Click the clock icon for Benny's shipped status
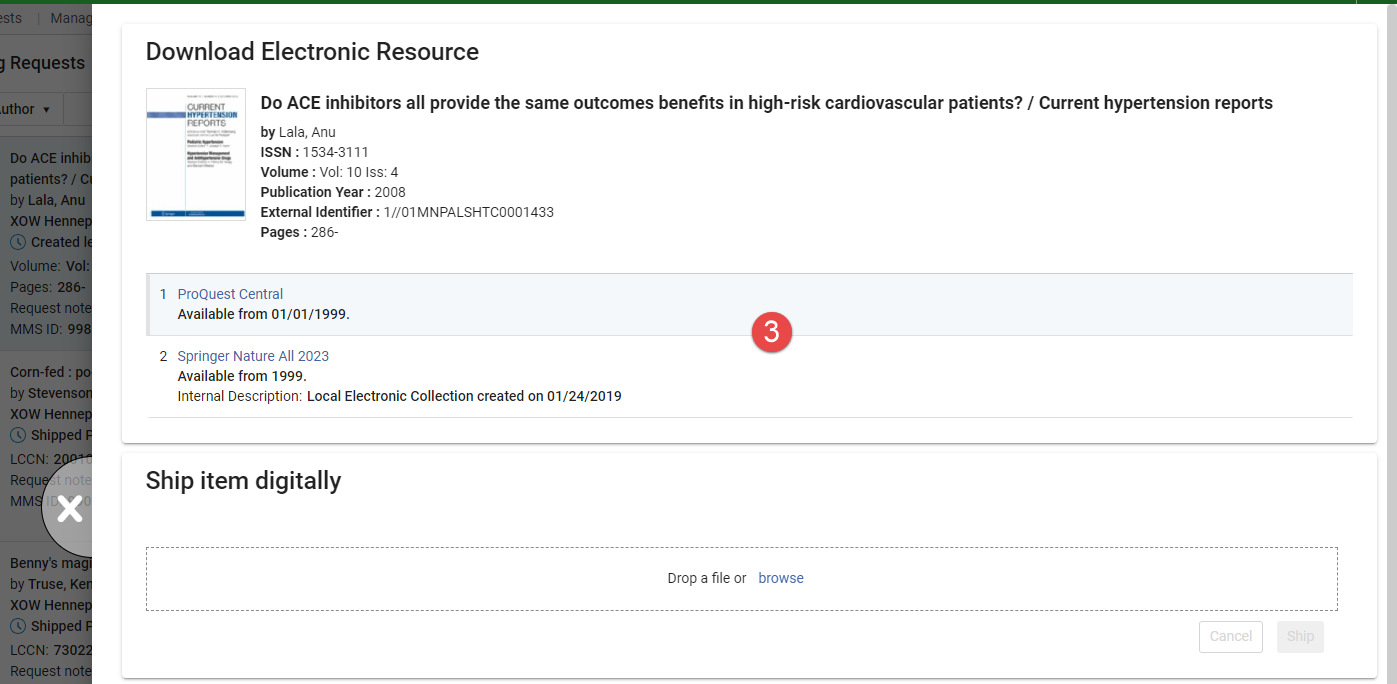The width and height of the screenshot is (1397, 684). [17, 626]
